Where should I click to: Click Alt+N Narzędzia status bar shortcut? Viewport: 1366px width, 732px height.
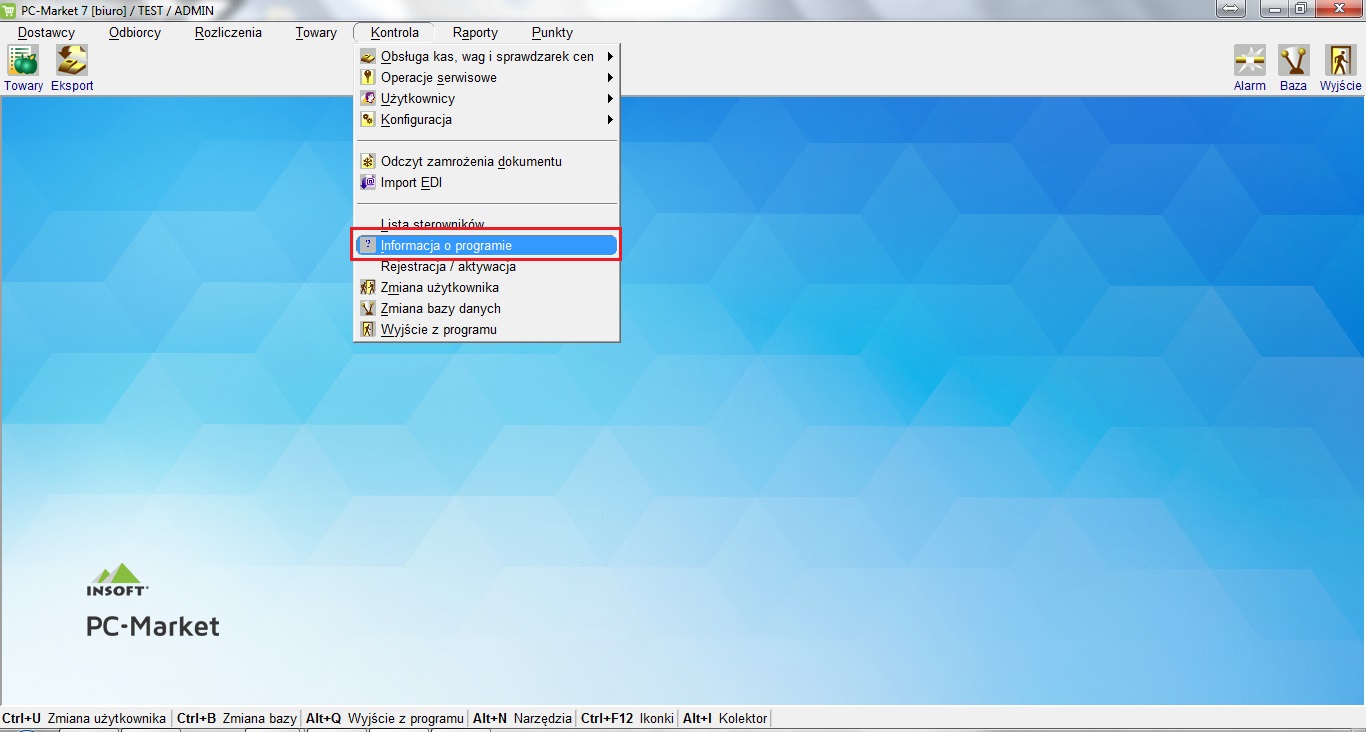point(522,718)
